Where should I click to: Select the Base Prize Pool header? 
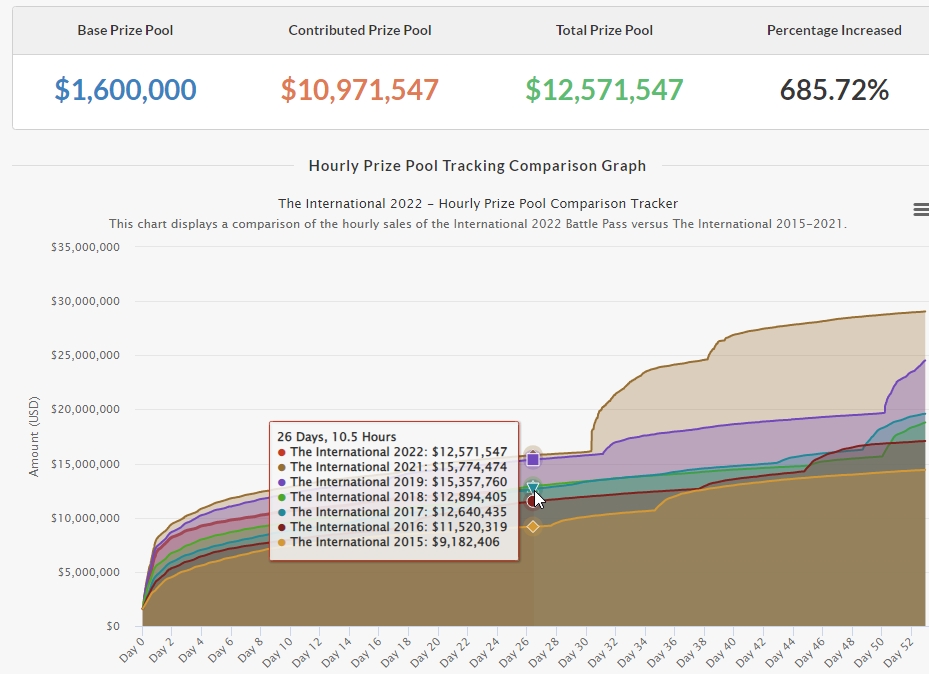(125, 30)
